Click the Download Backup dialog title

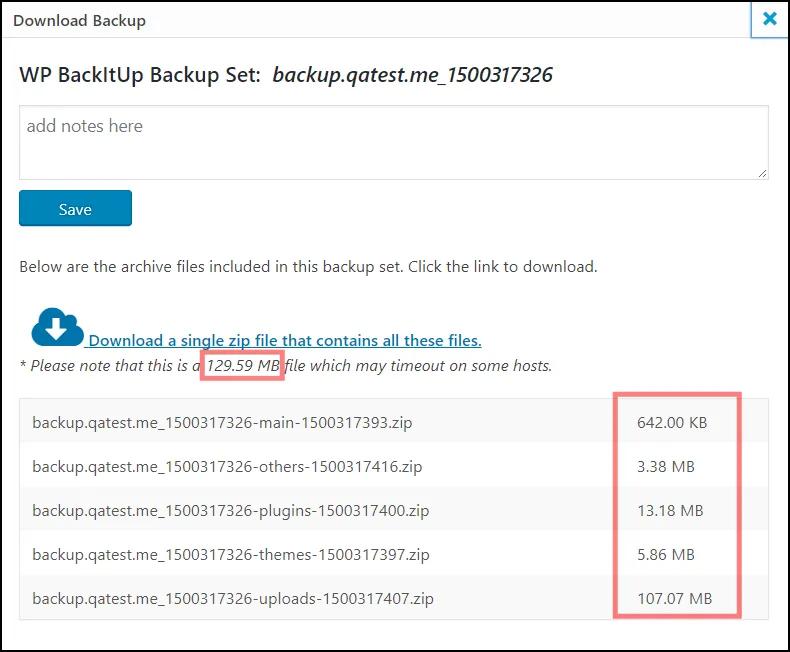[x=80, y=21]
